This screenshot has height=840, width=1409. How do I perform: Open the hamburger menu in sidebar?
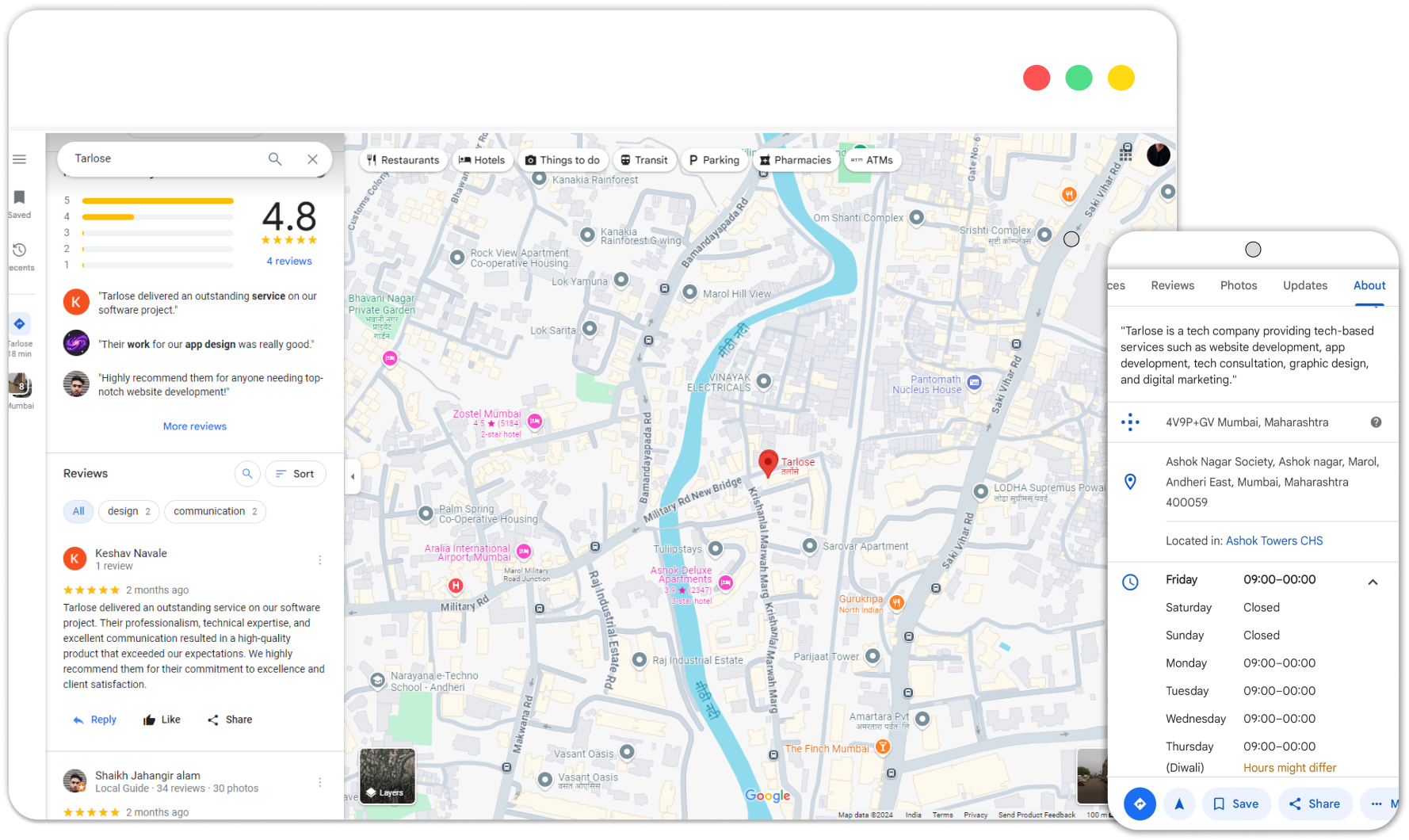pos(20,159)
